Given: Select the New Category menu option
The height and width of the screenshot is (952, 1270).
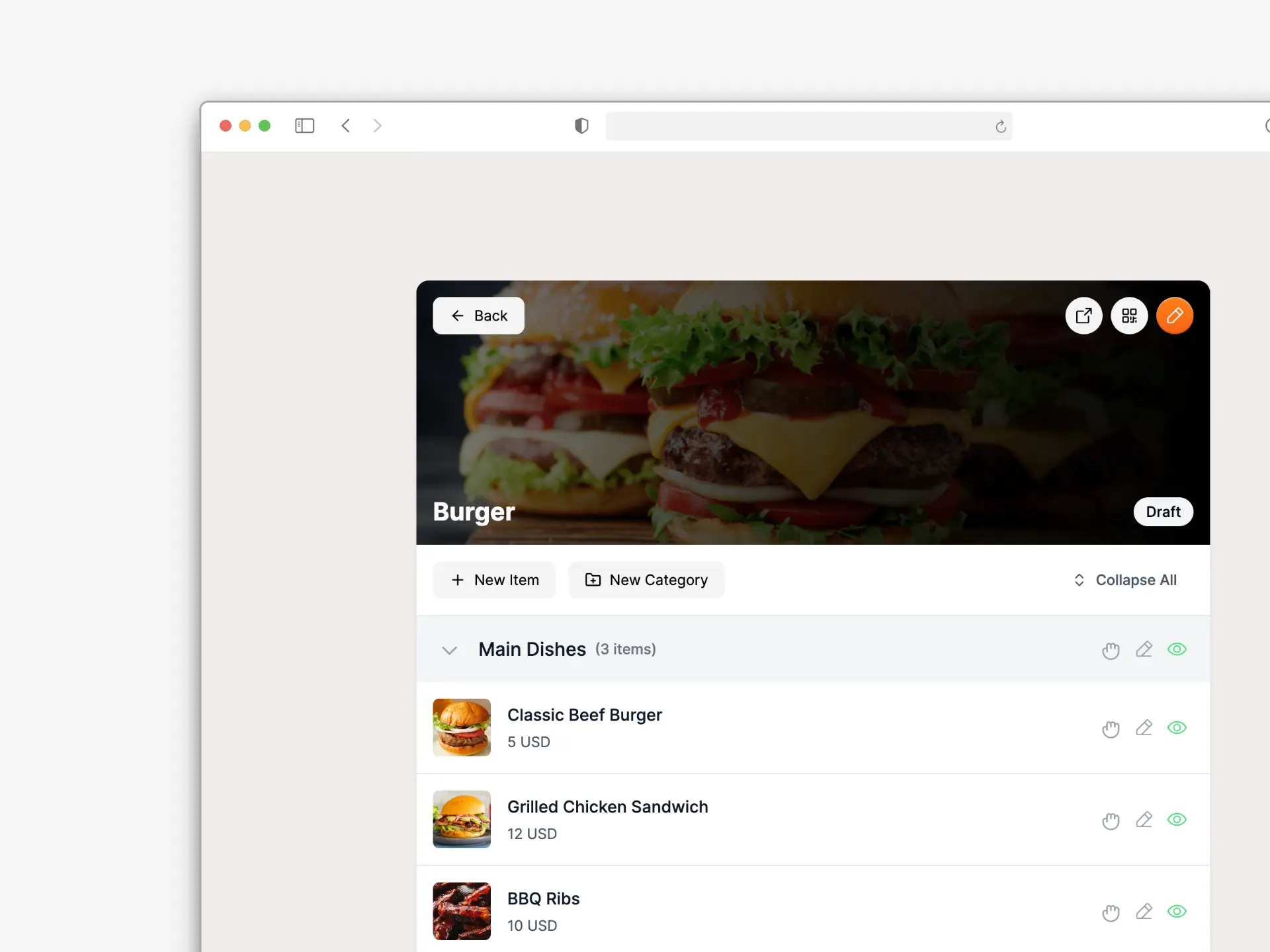Looking at the screenshot, I should tap(646, 579).
